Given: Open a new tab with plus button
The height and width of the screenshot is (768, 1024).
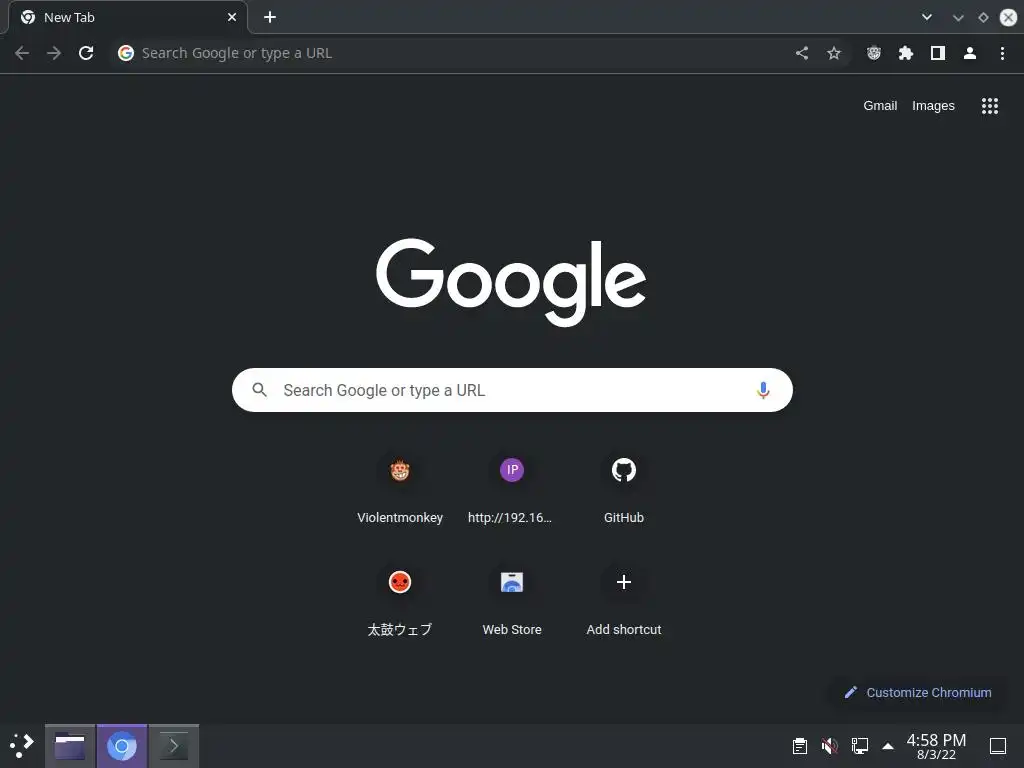Looking at the screenshot, I should [270, 18].
